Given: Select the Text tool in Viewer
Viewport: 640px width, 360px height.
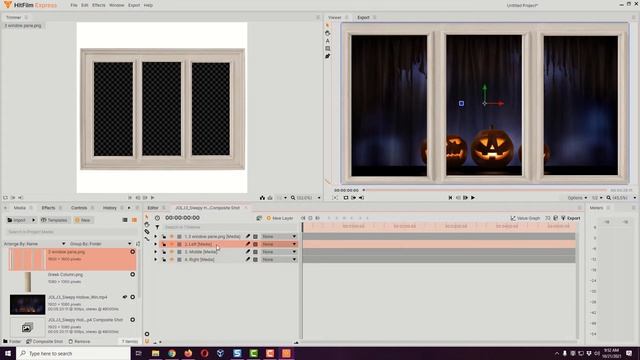Looking at the screenshot, I should click(327, 41).
